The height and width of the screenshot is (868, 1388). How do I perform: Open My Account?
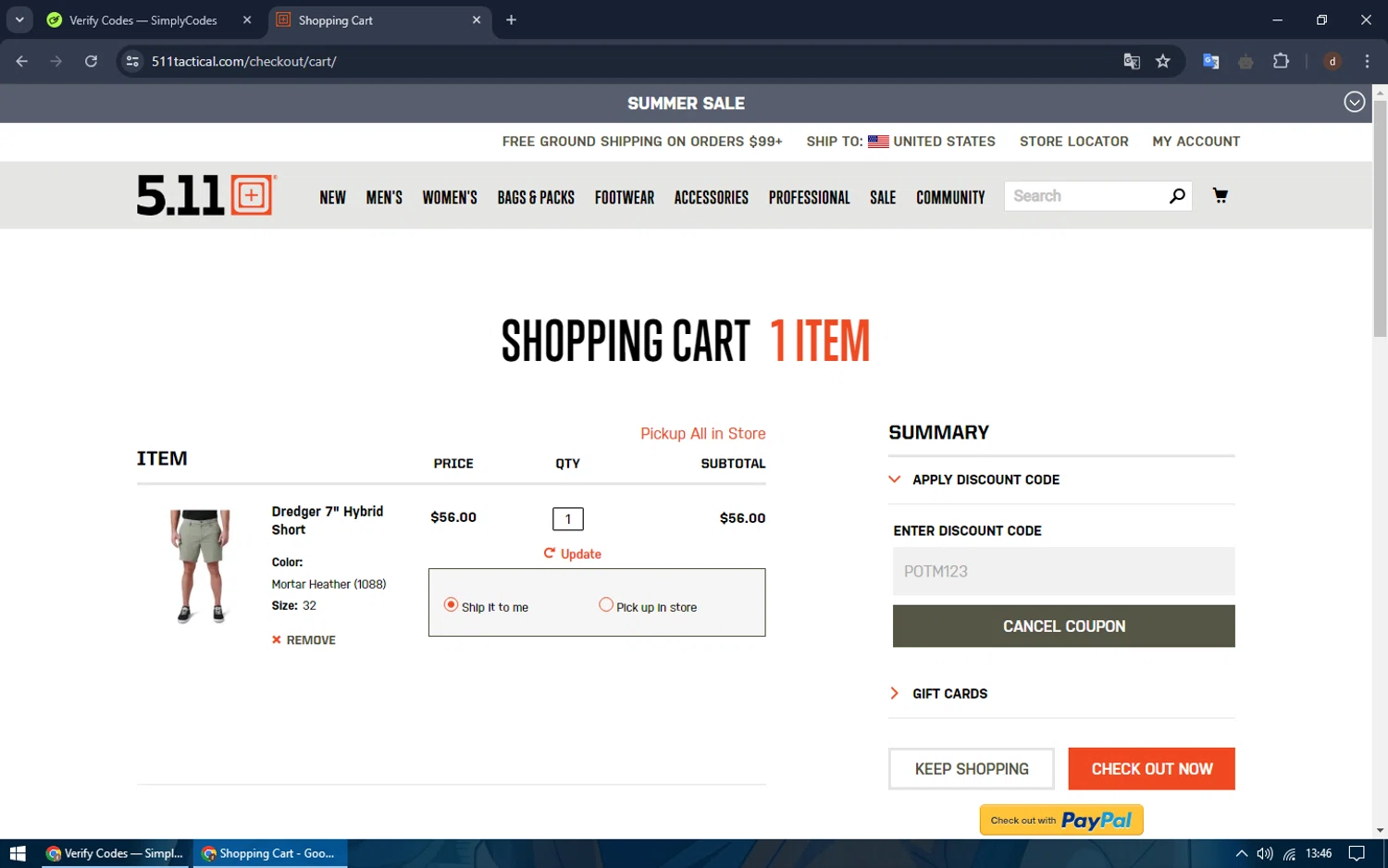tap(1196, 142)
